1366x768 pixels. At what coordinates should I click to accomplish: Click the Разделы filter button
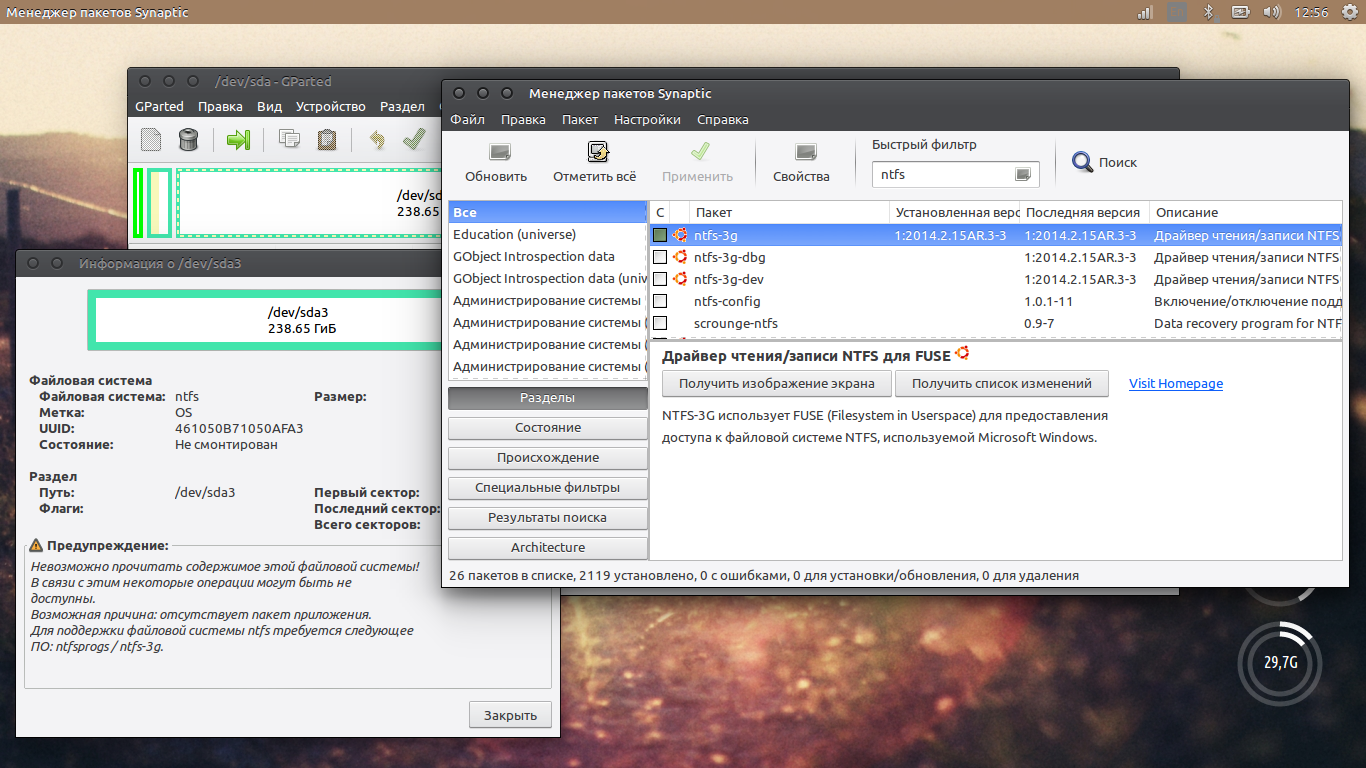(x=548, y=398)
